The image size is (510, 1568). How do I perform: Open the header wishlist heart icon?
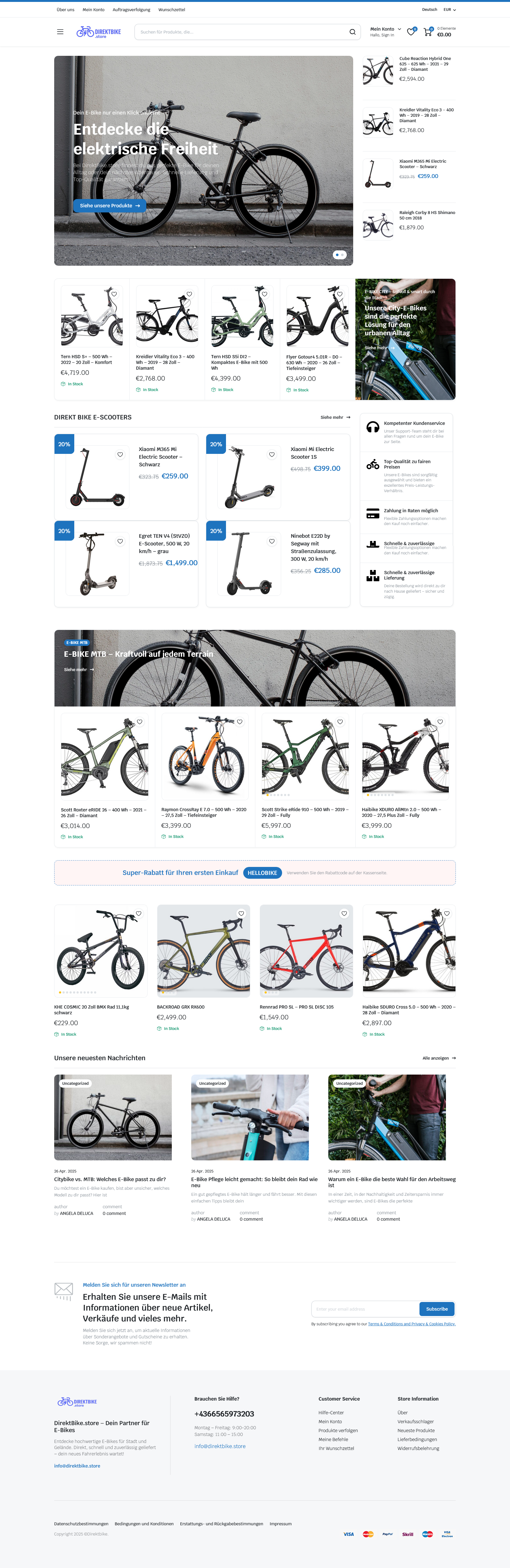[x=411, y=32]
